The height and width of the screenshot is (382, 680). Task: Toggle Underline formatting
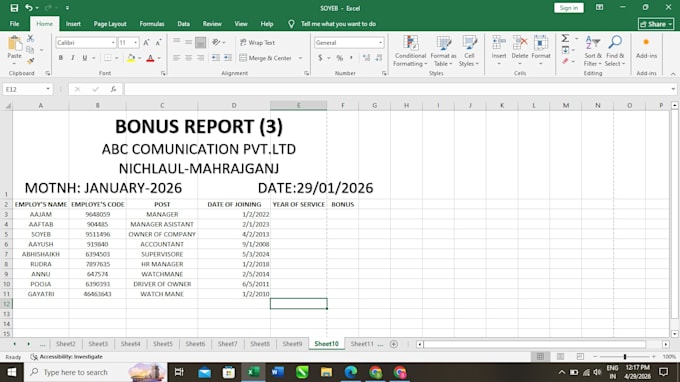(x=85, y=58)
